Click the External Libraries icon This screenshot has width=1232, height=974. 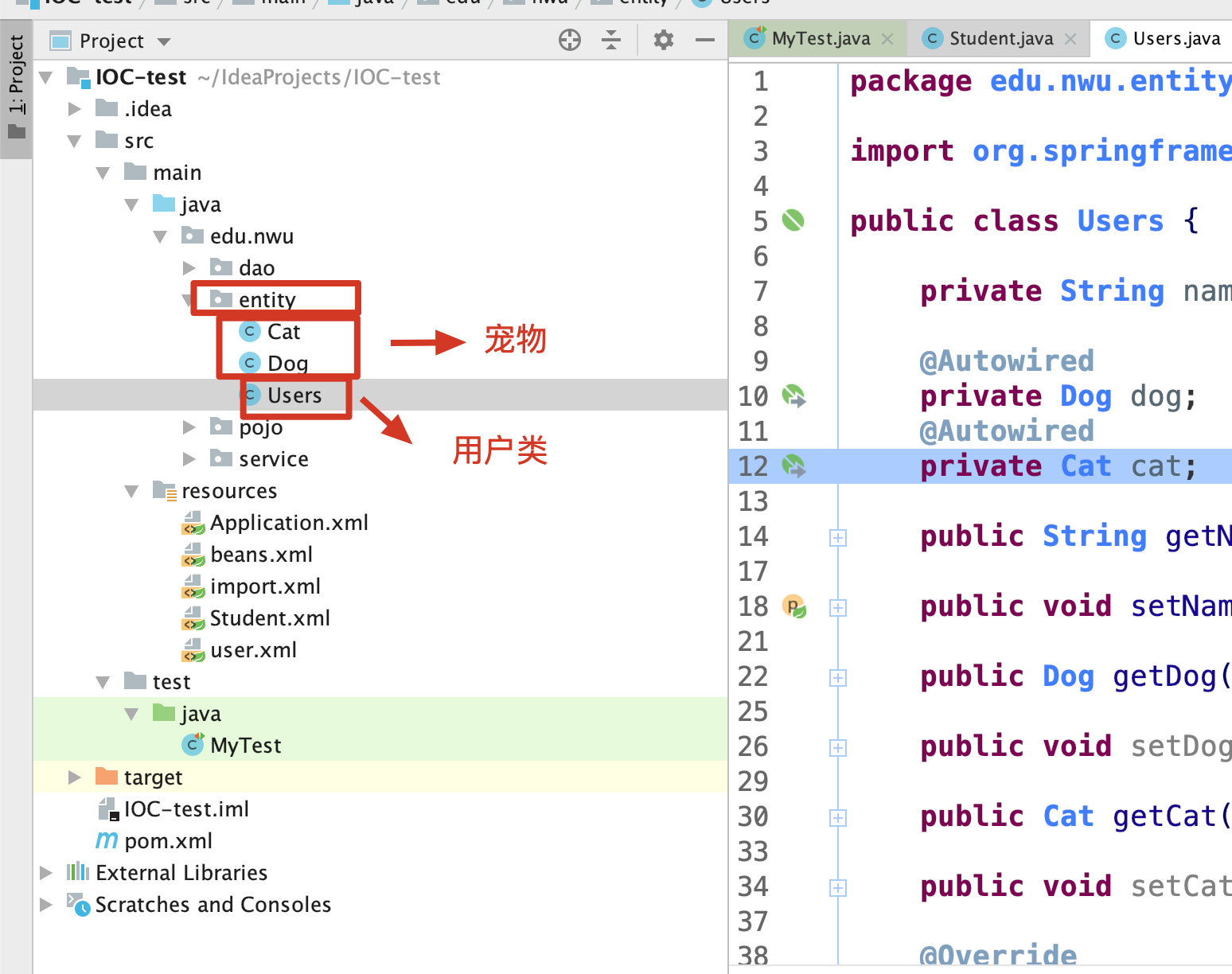click(78, 872)
